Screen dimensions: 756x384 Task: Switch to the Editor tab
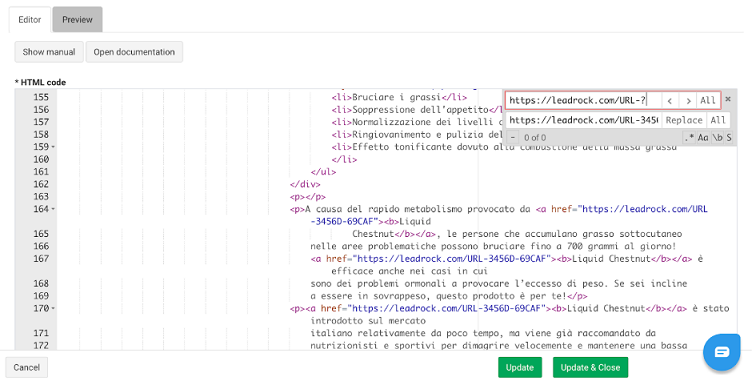[x=29, y=20]
